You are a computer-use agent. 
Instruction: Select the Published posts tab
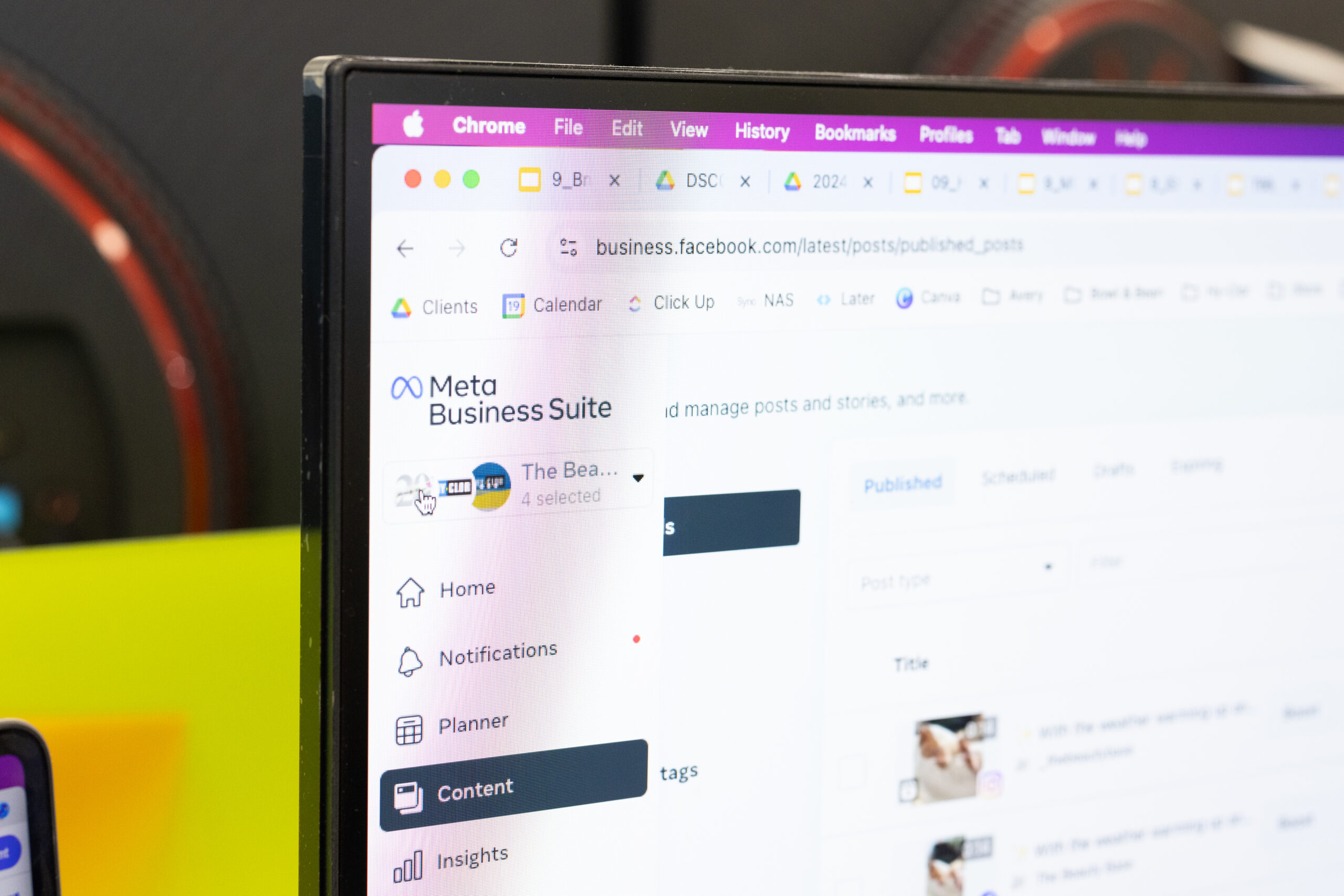pyautogui.click(x=900, y=483)
